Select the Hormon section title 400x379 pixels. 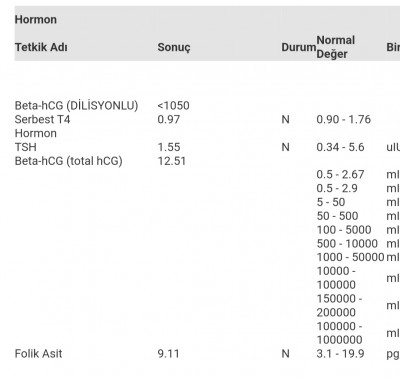click(x=36, y=20)
